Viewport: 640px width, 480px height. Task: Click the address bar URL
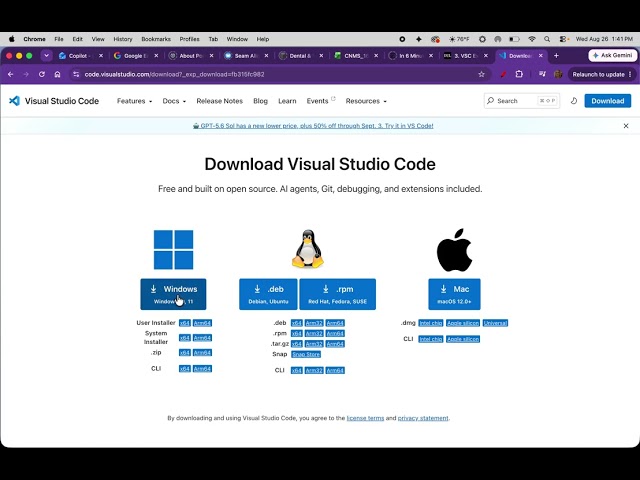tap(174, 74)
